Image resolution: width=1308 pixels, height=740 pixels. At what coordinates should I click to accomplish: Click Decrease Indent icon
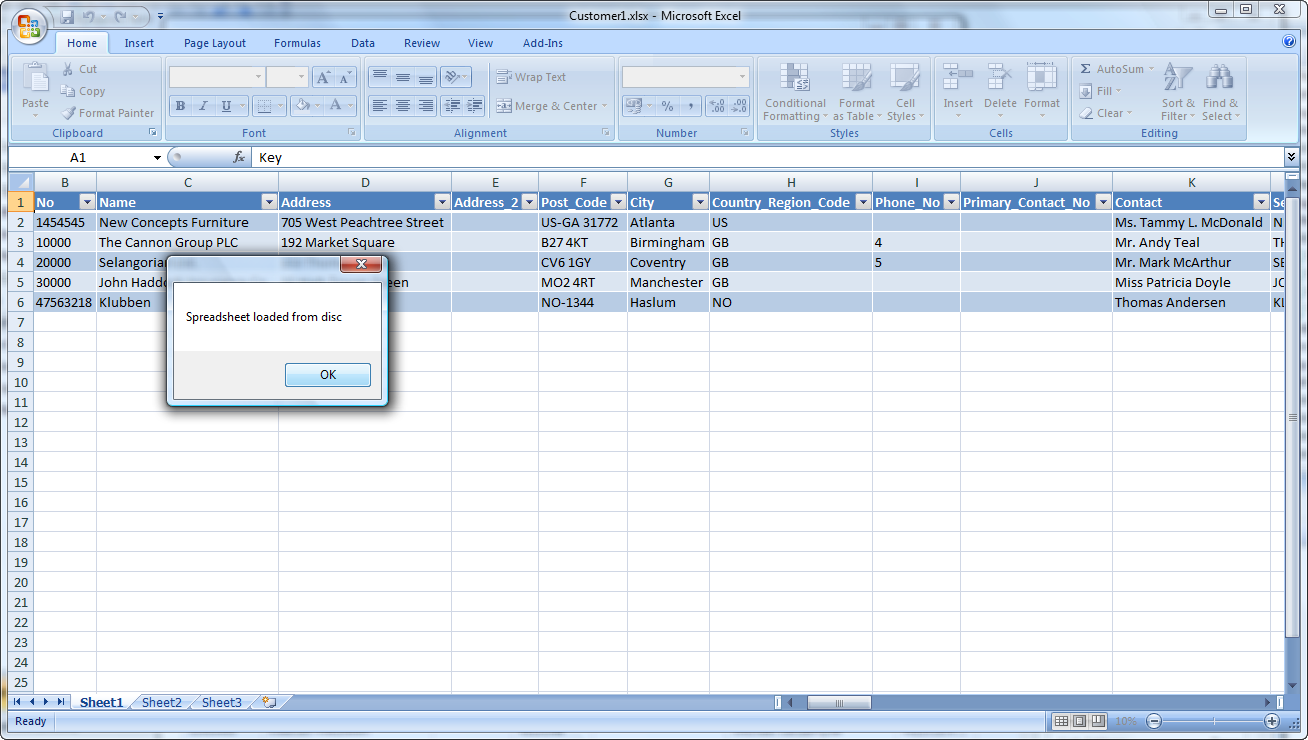tap(452, 106)
